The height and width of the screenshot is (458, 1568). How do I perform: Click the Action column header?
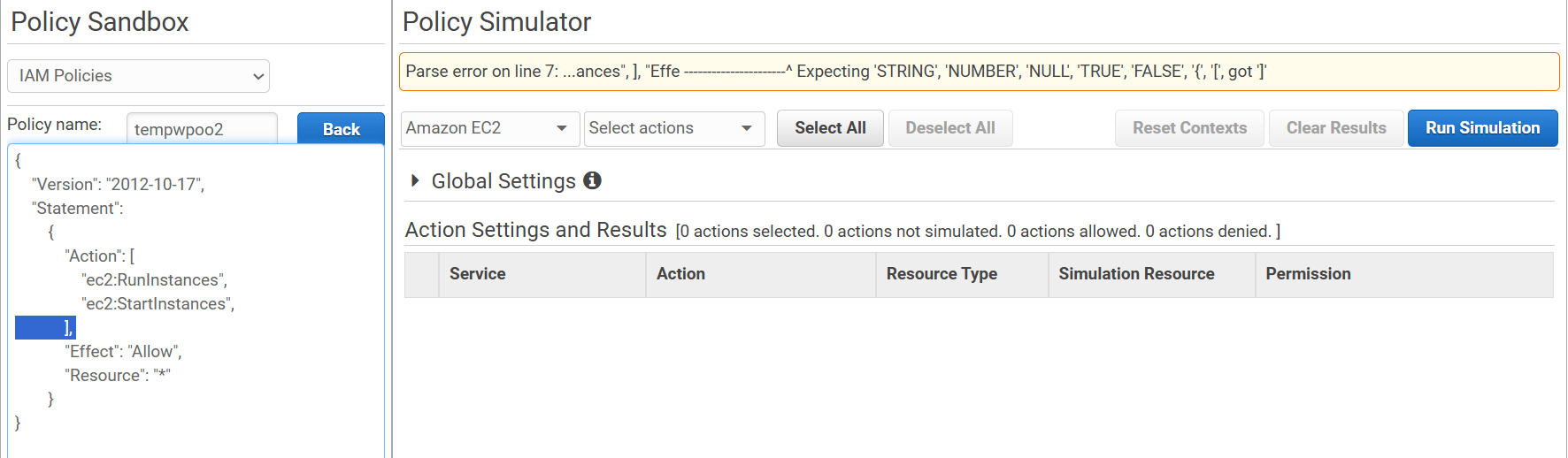click(x=680, y=274)
